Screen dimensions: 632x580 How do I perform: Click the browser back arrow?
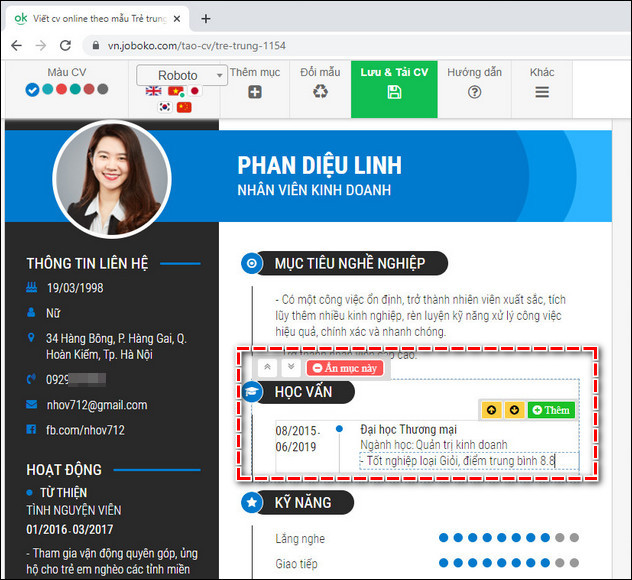coord(17,46)
